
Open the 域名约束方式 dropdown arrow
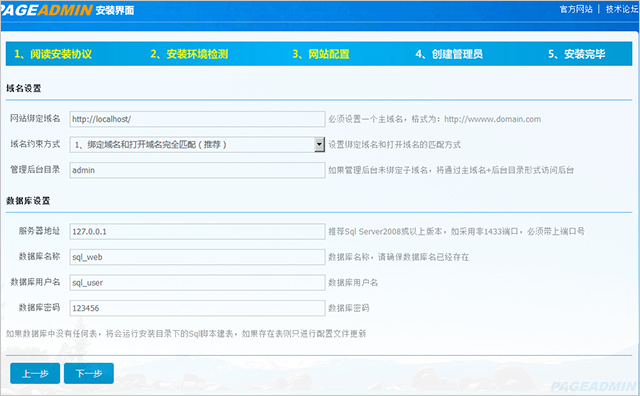(319, 145)
